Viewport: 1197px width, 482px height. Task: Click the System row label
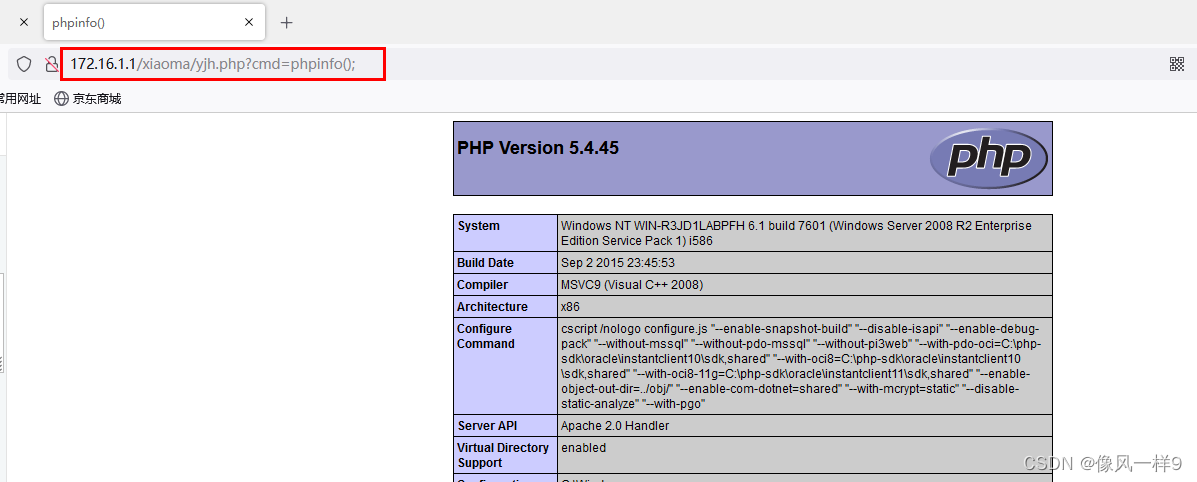[479, 226]
